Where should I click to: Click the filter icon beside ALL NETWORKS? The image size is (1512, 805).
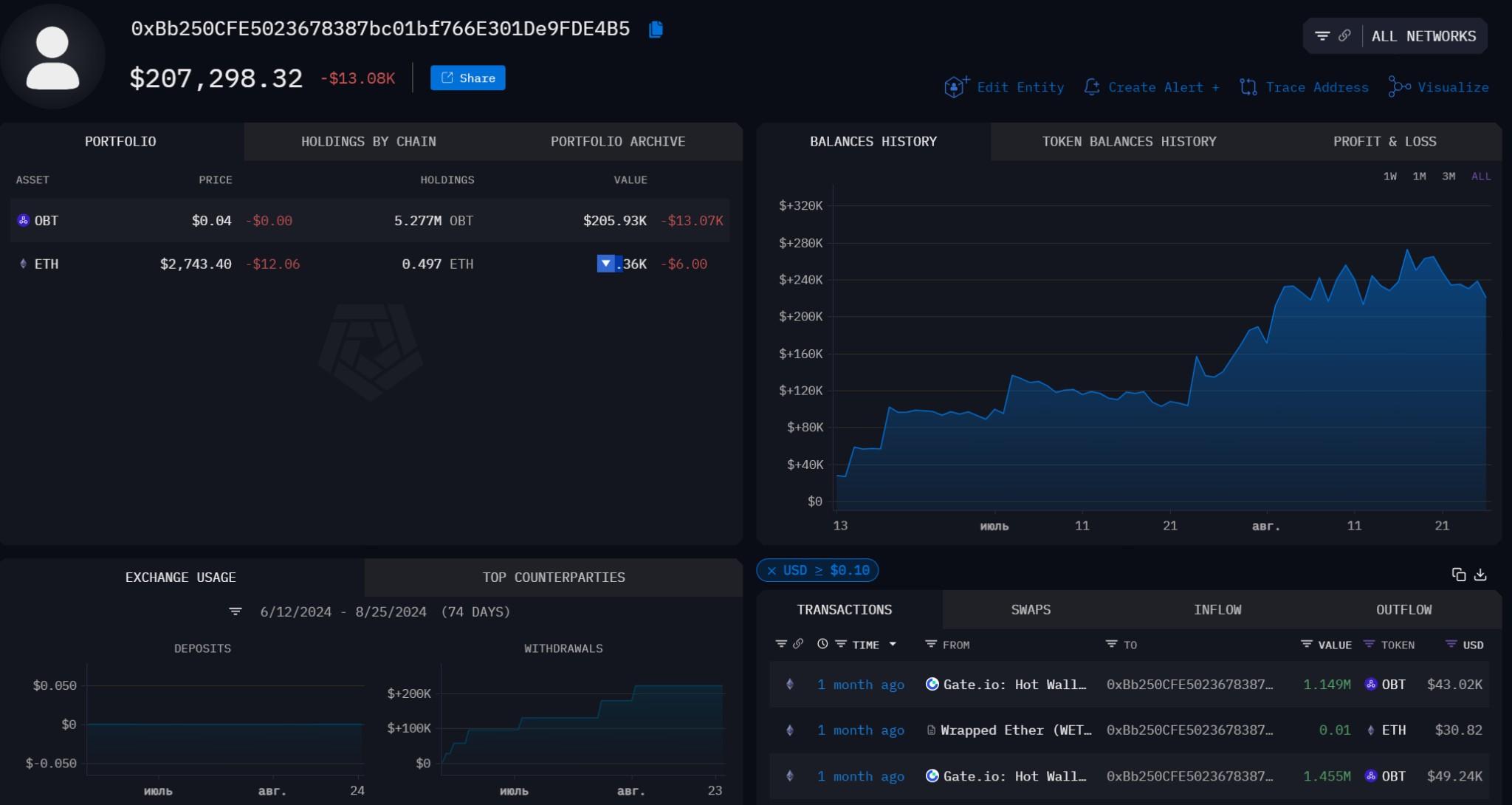click(1322, 36)
